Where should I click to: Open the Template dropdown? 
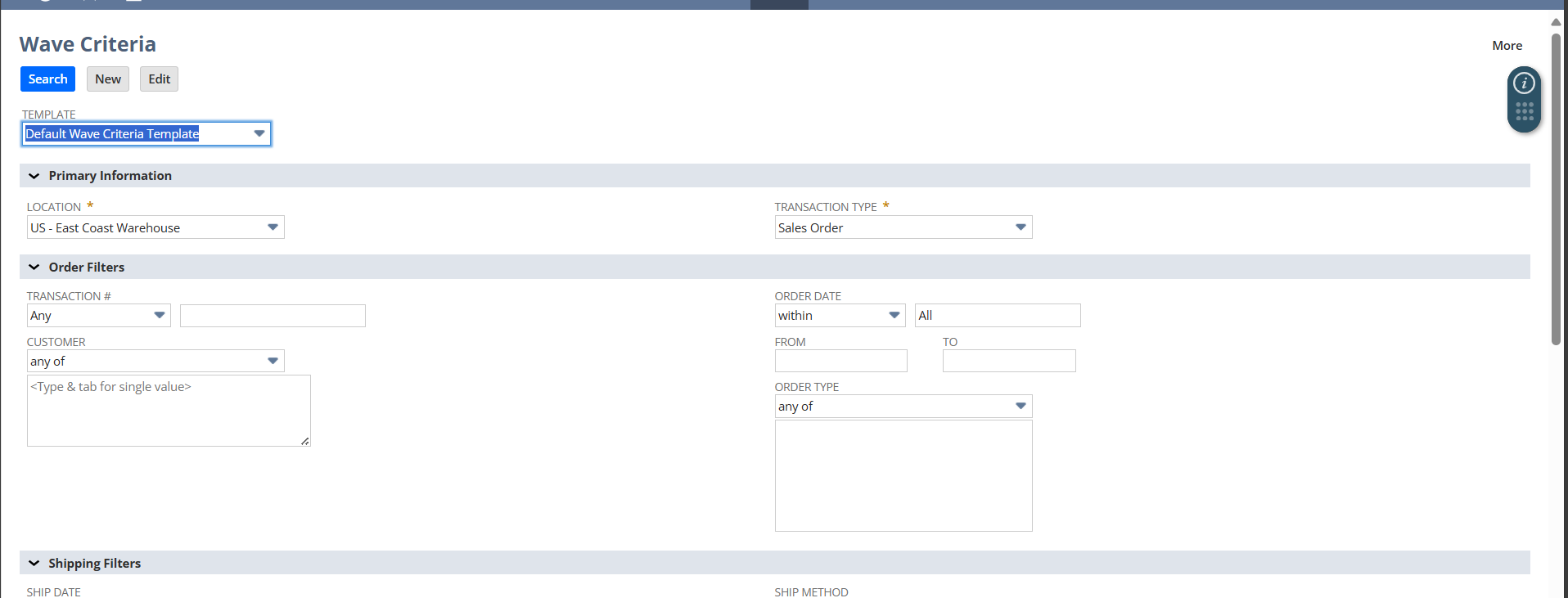(x=259, y=134)
